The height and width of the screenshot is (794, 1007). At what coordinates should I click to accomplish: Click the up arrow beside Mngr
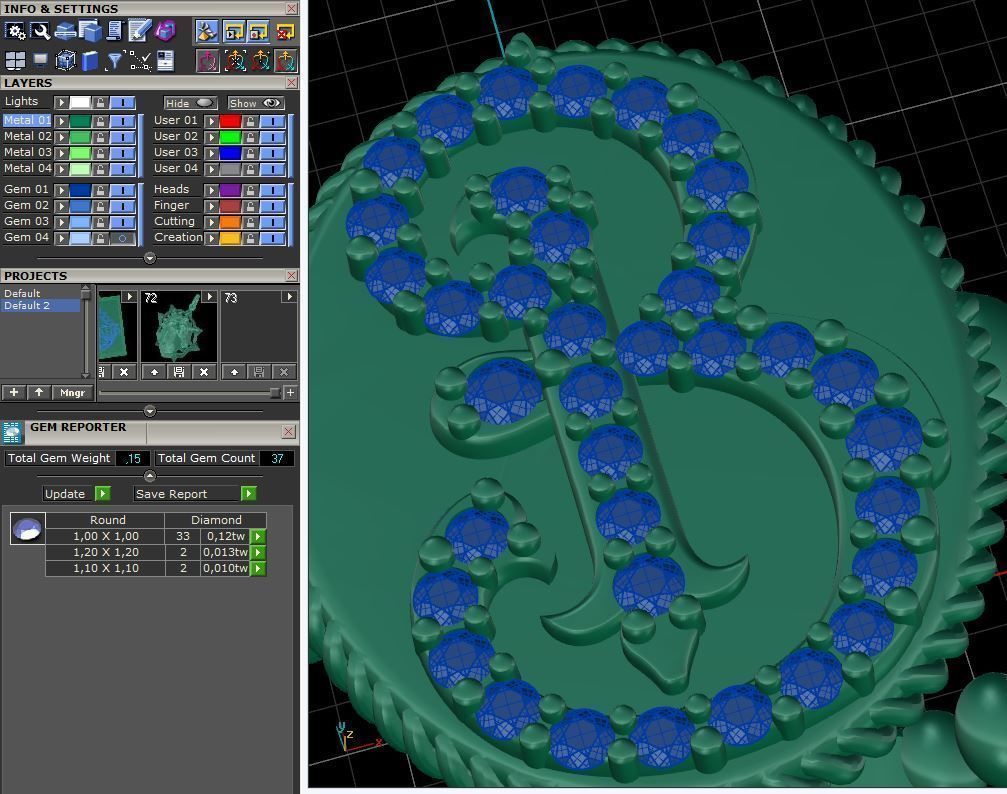pyautogui.click(x=39, y=392)
